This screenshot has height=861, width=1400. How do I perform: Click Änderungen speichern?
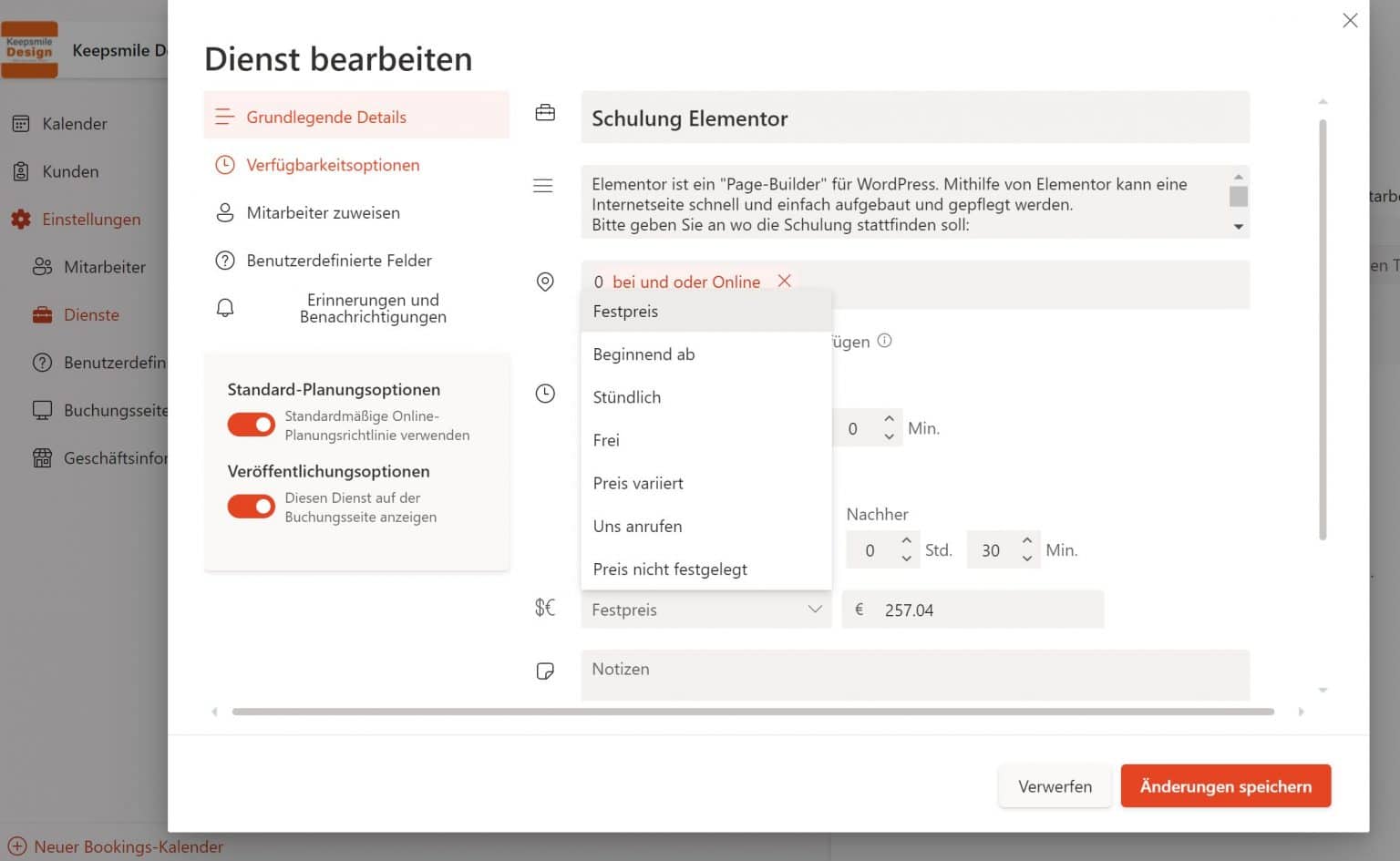1226,786
